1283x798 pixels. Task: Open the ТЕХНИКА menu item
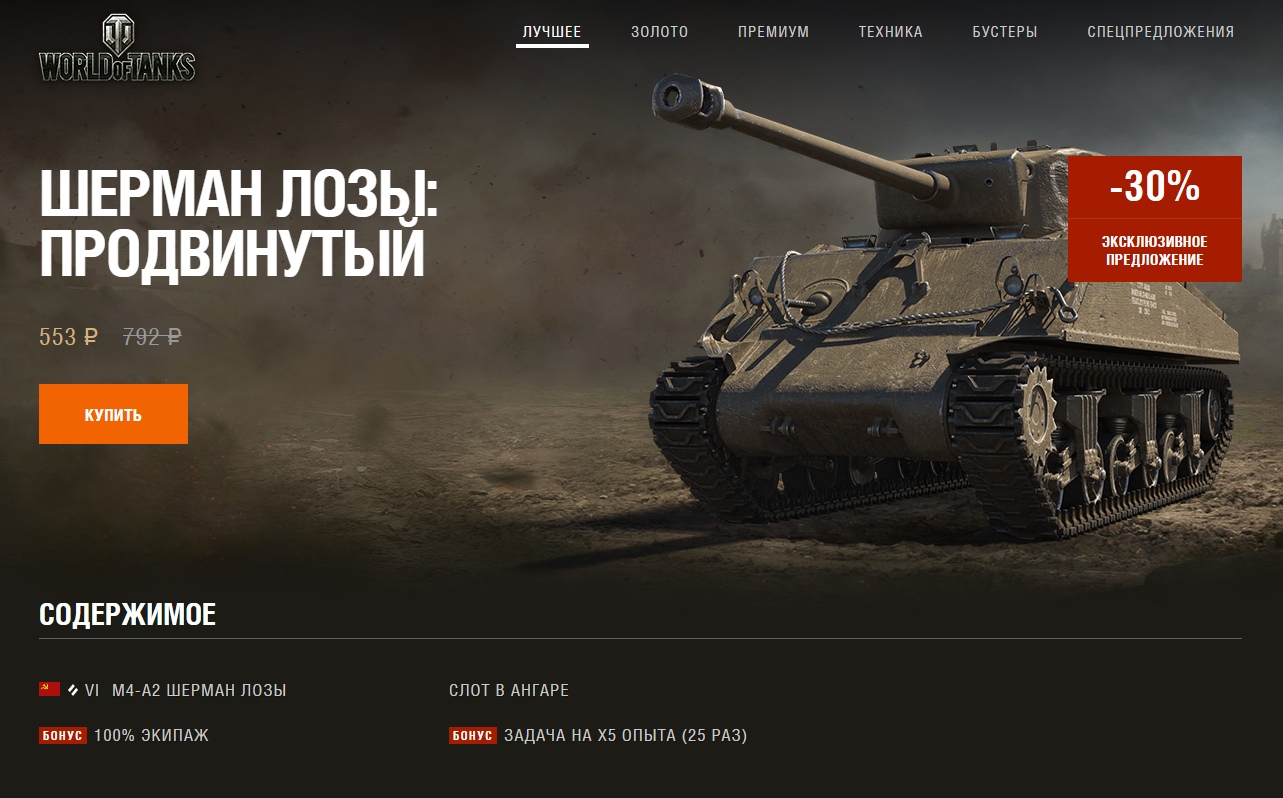point(890,32)
